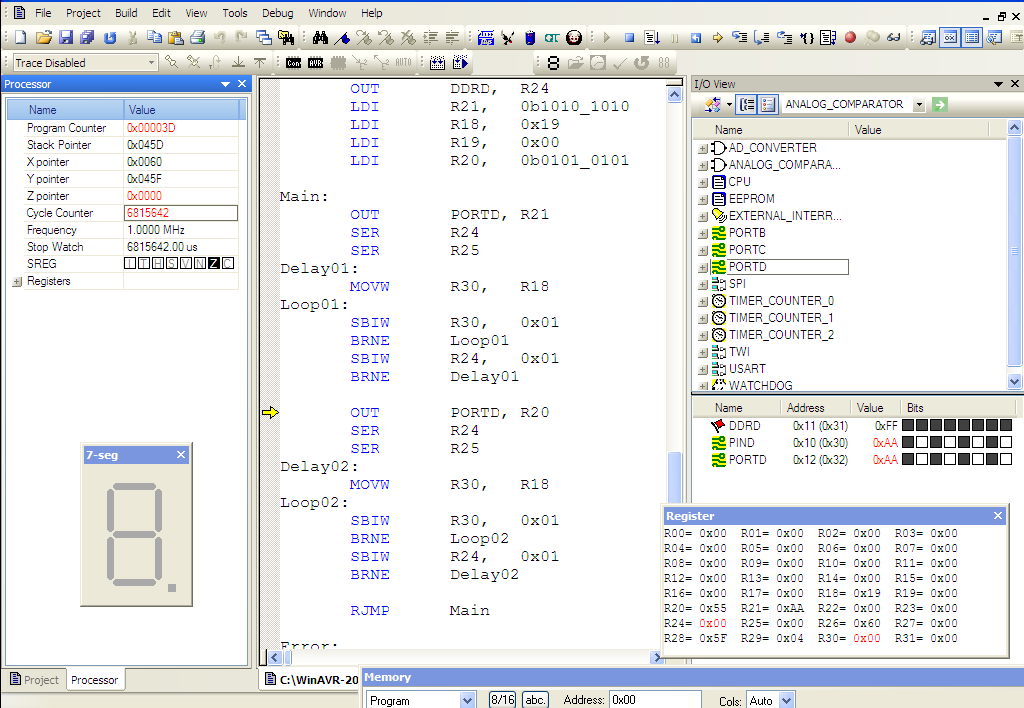The height and width of the screenshot is (708, 1024).
Task: Click the Print icon in toolbar
Action: tap(197, 38)
